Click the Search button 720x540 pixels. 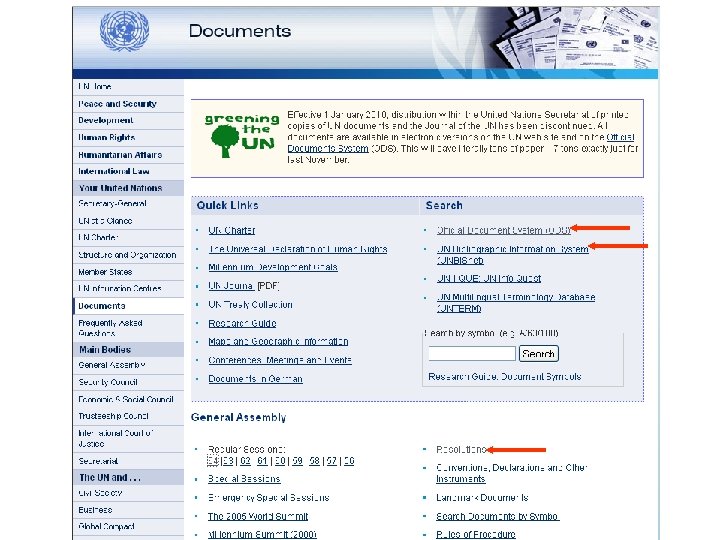pyautogui.click(x=539, y=354)
